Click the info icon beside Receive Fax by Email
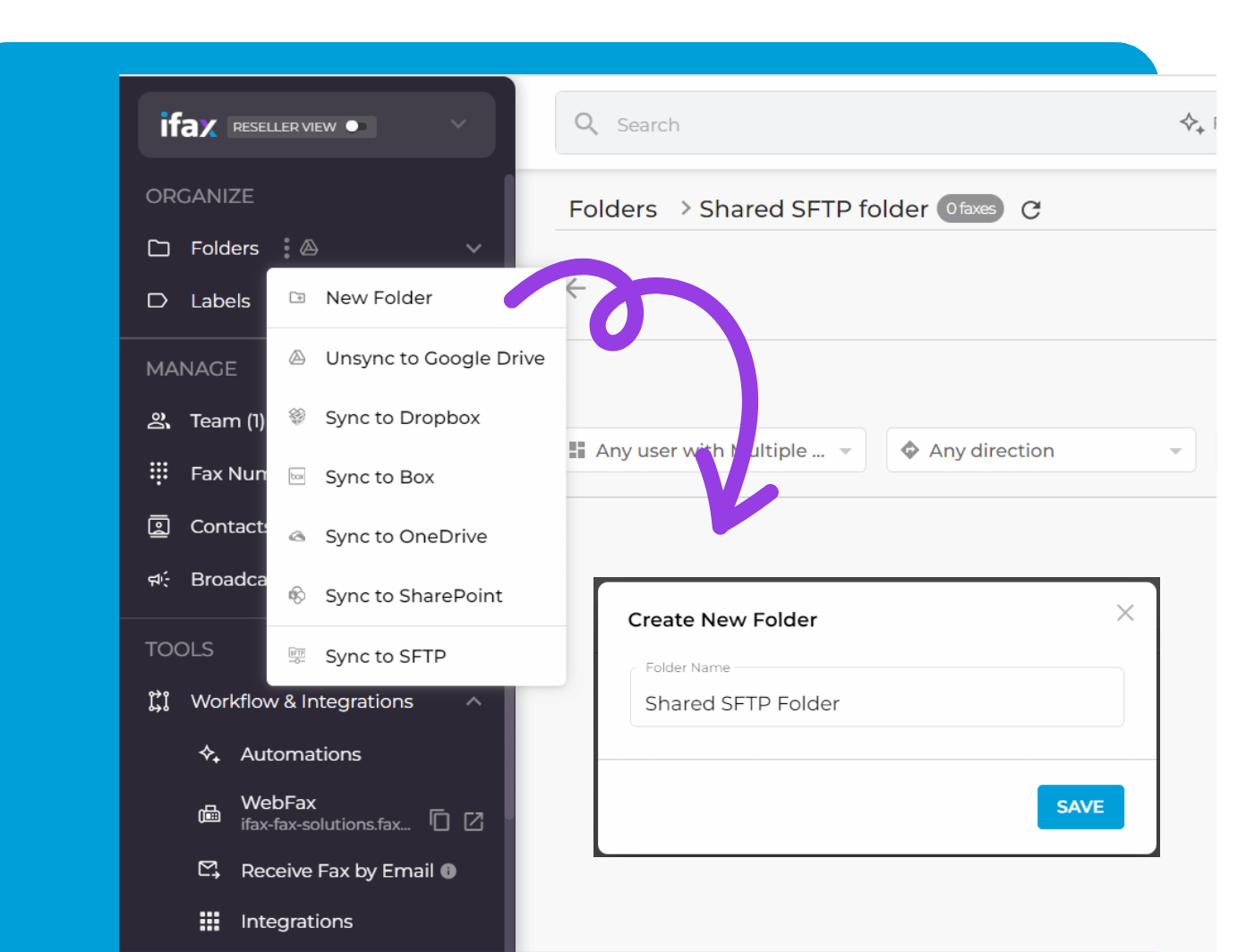This screenshot has height=952, width=1255. pos(448,871)
